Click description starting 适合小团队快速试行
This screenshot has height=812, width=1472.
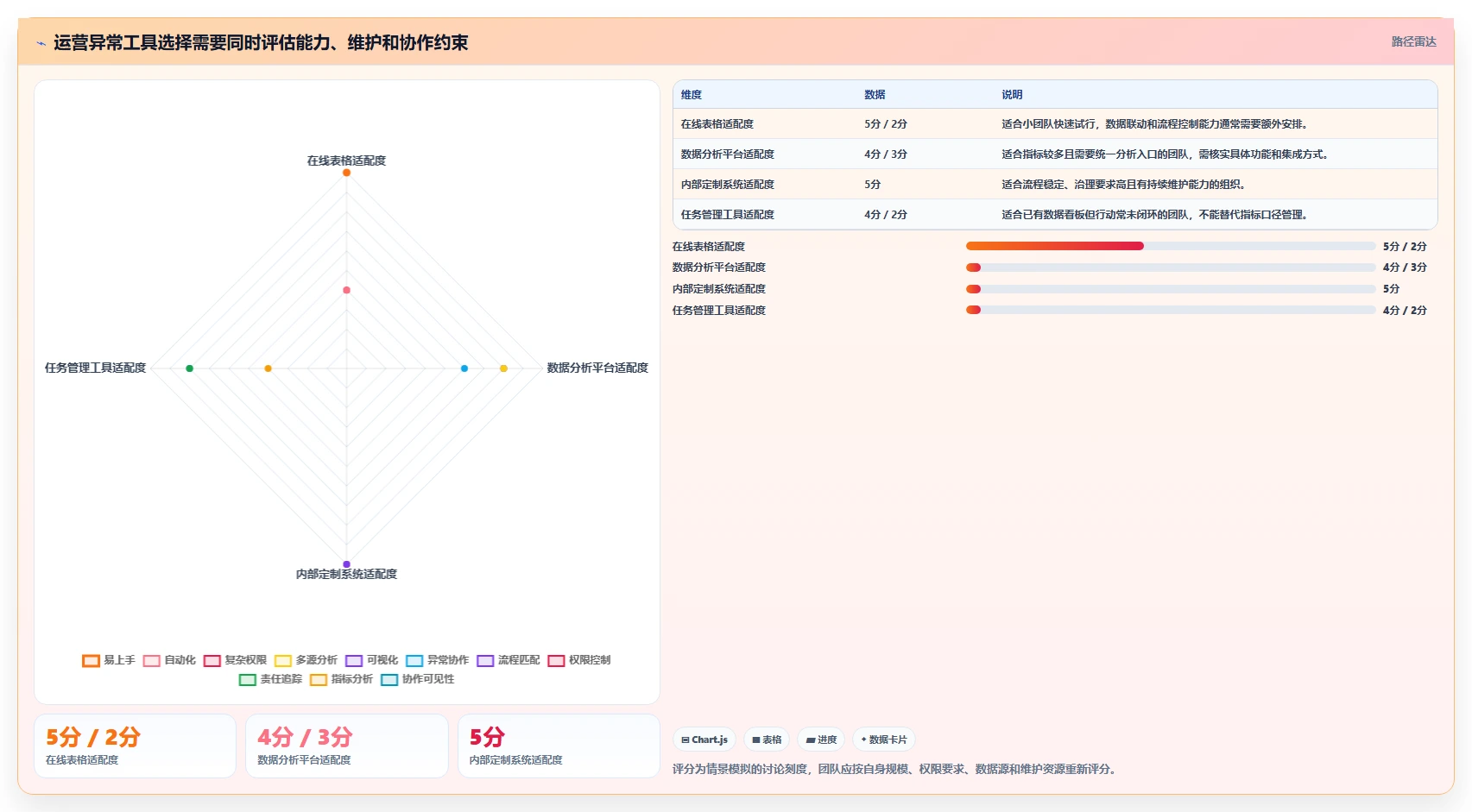pyautogui.click(x=1156, y=124)
